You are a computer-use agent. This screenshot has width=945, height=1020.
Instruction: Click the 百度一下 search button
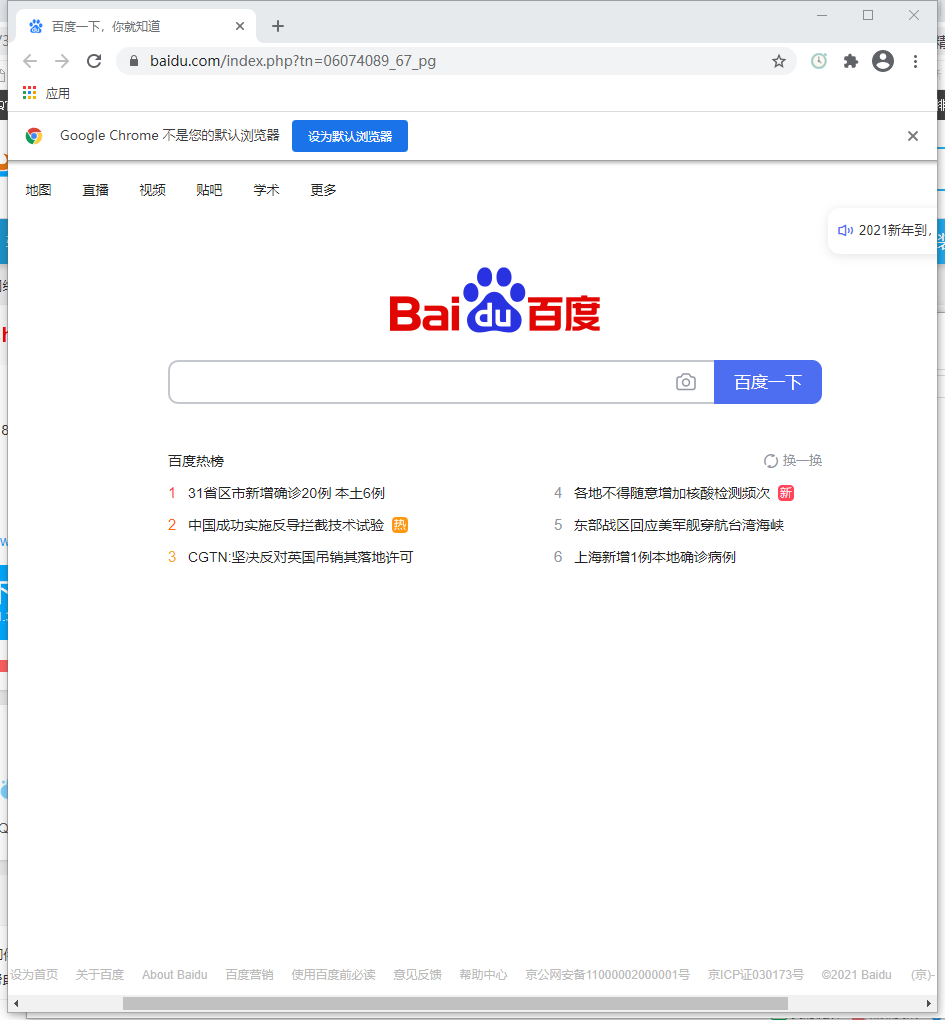coord(767,382)
